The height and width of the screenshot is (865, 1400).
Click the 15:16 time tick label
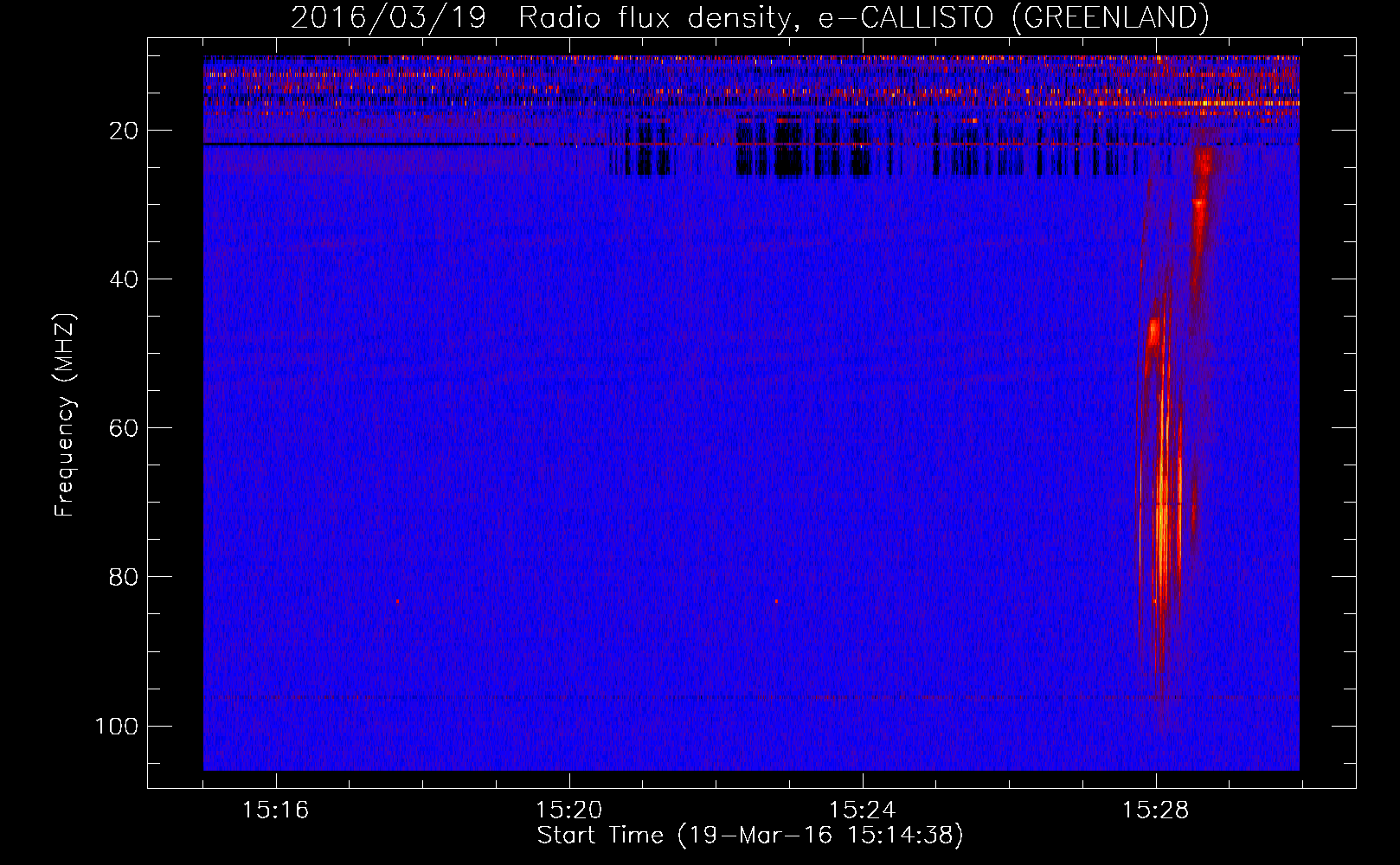(x=275, y=811)
